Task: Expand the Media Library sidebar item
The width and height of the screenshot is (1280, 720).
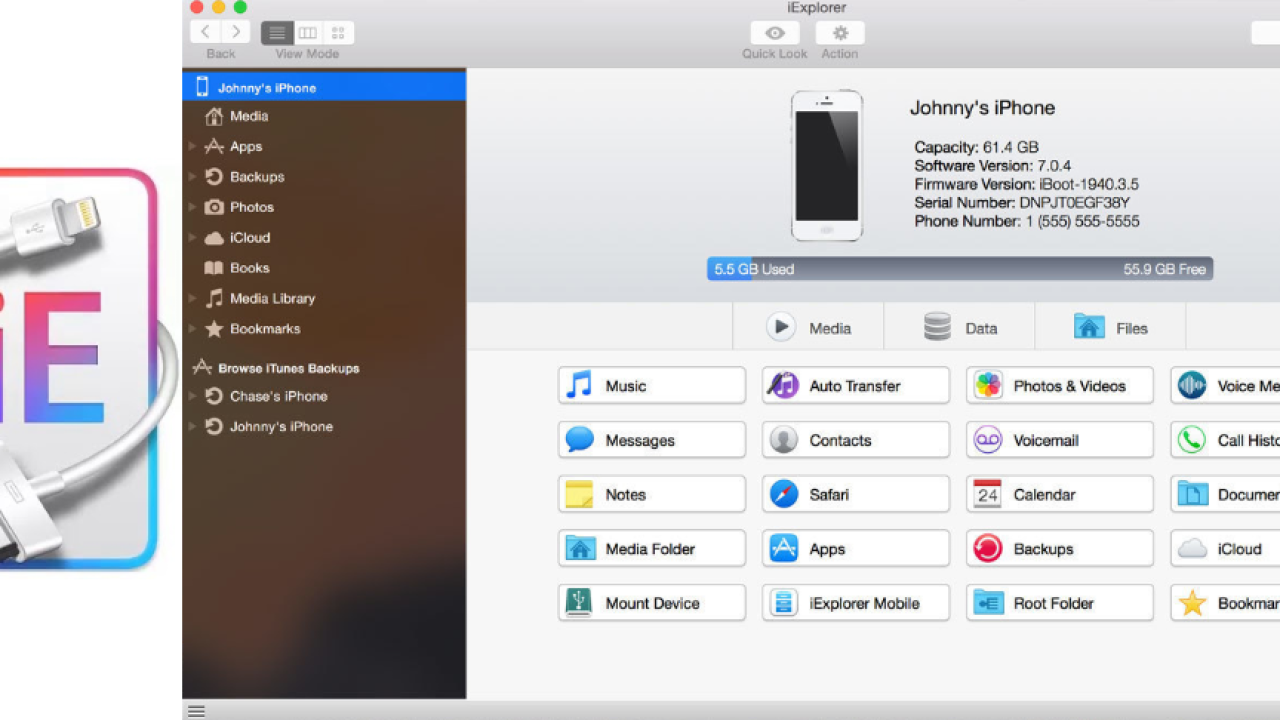Action: (192, 298)
